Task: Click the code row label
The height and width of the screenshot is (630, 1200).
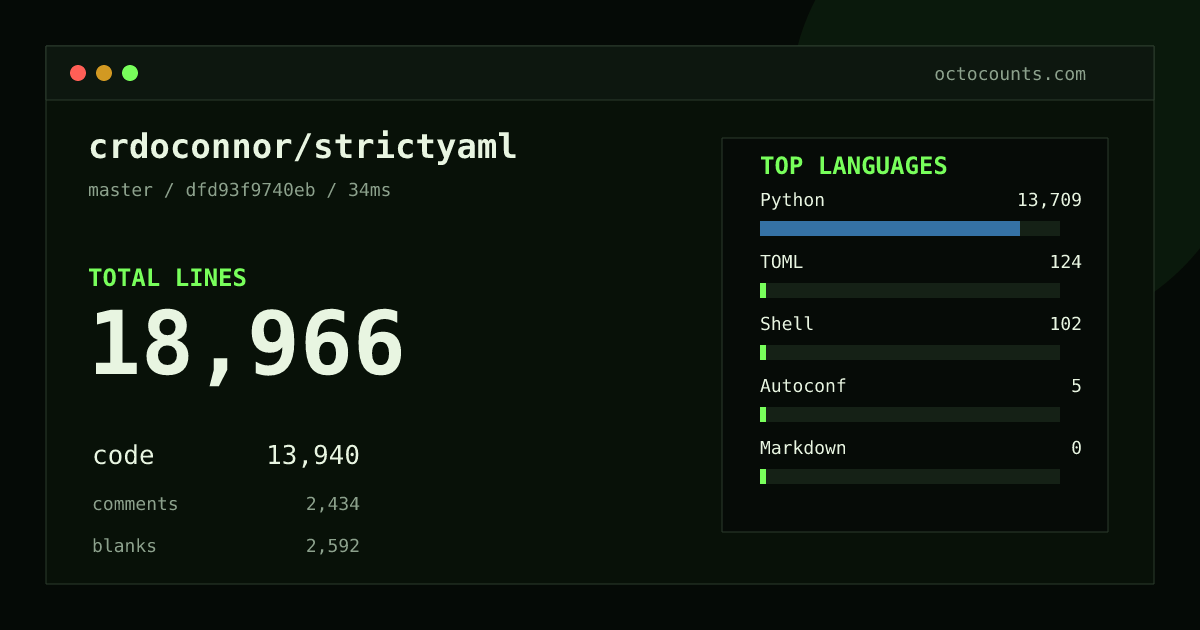Action: 123,456
